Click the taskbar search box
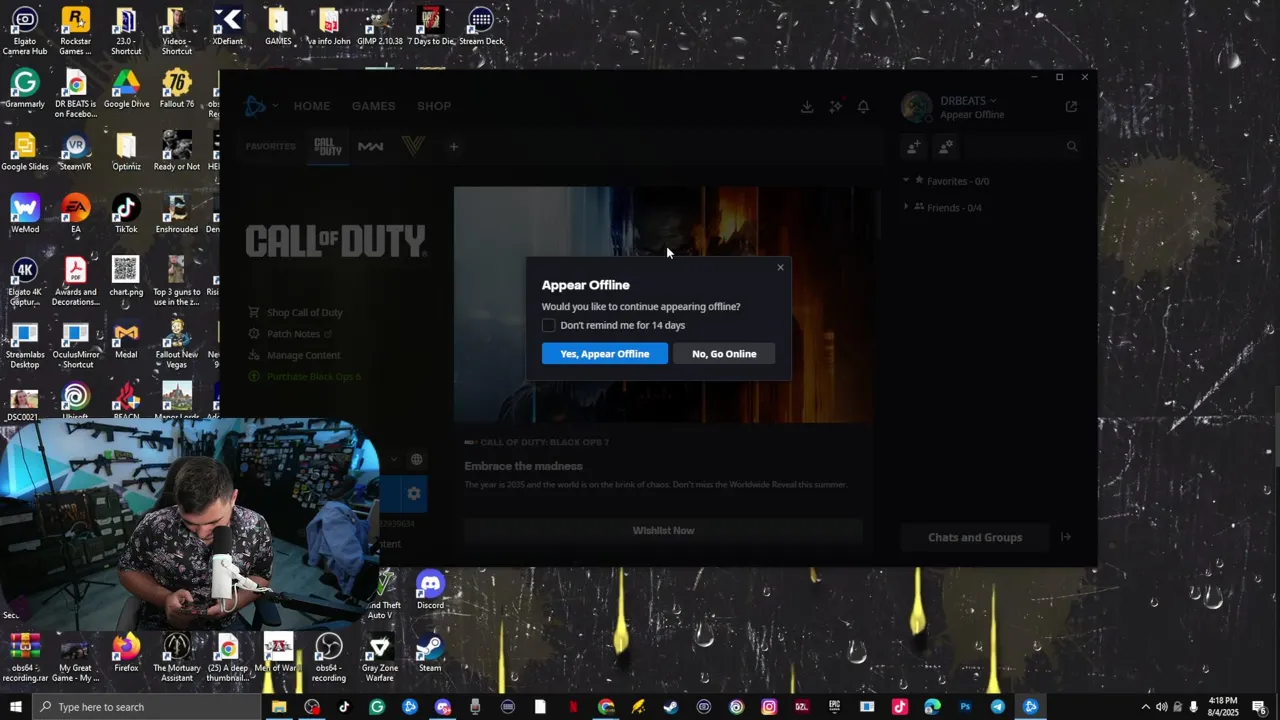Viewport: 1280px width, 720px height. coord(146,707)
